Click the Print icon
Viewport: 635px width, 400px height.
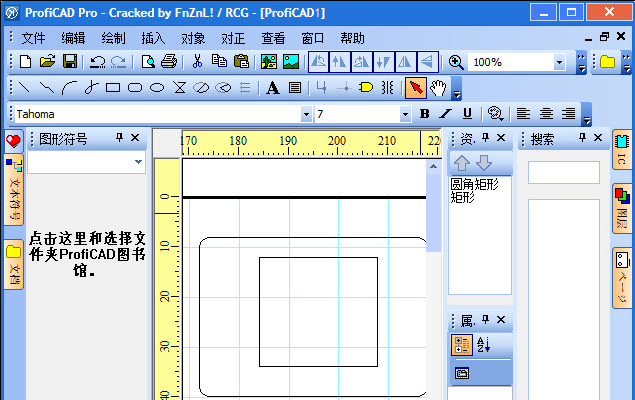tap(169, 62)
